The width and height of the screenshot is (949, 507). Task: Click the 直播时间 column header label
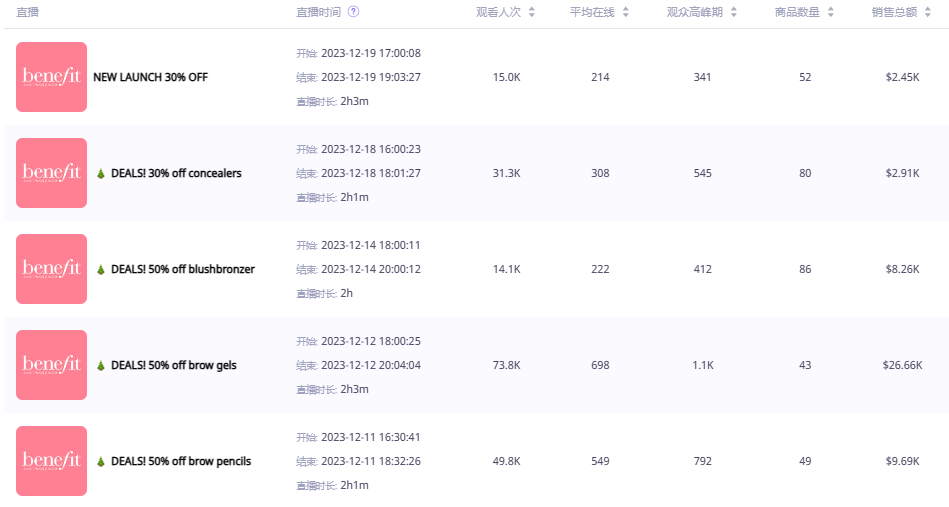tap(318, 12)
